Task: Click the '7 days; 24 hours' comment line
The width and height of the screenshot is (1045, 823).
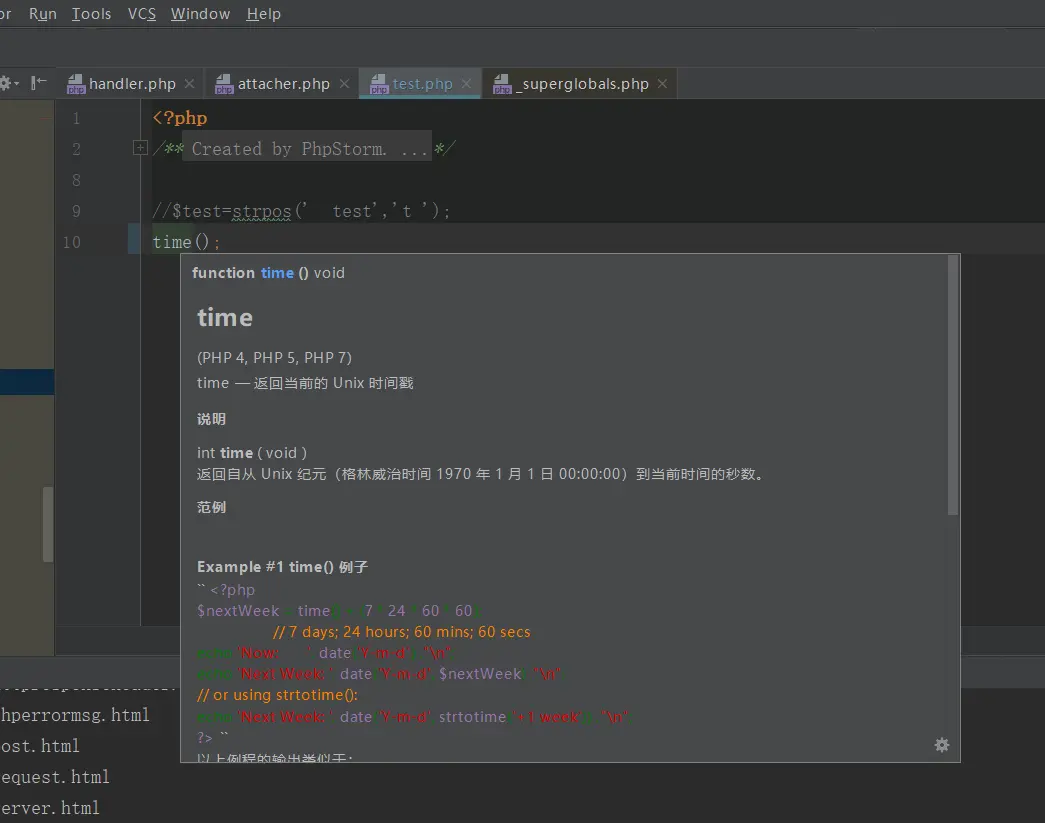Action: pyautogui.click(x=402, y=632)
